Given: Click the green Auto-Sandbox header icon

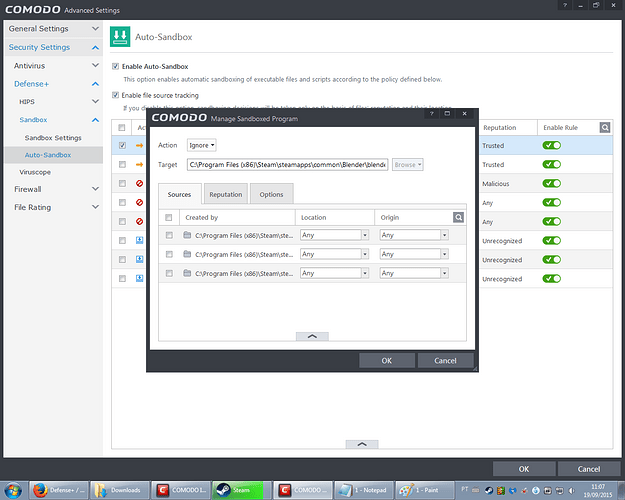Looking at the screenshot, I should pos(120,37).
